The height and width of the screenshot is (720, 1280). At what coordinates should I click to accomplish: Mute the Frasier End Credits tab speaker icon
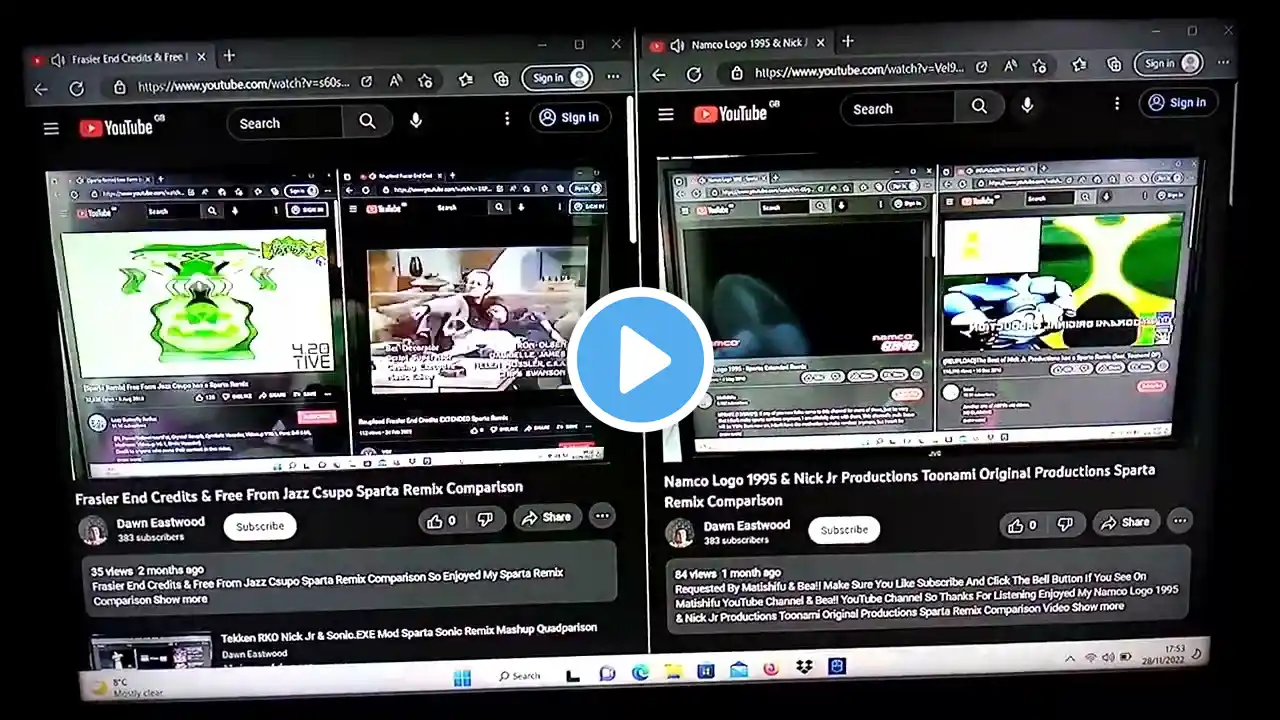tap(57, 60)
